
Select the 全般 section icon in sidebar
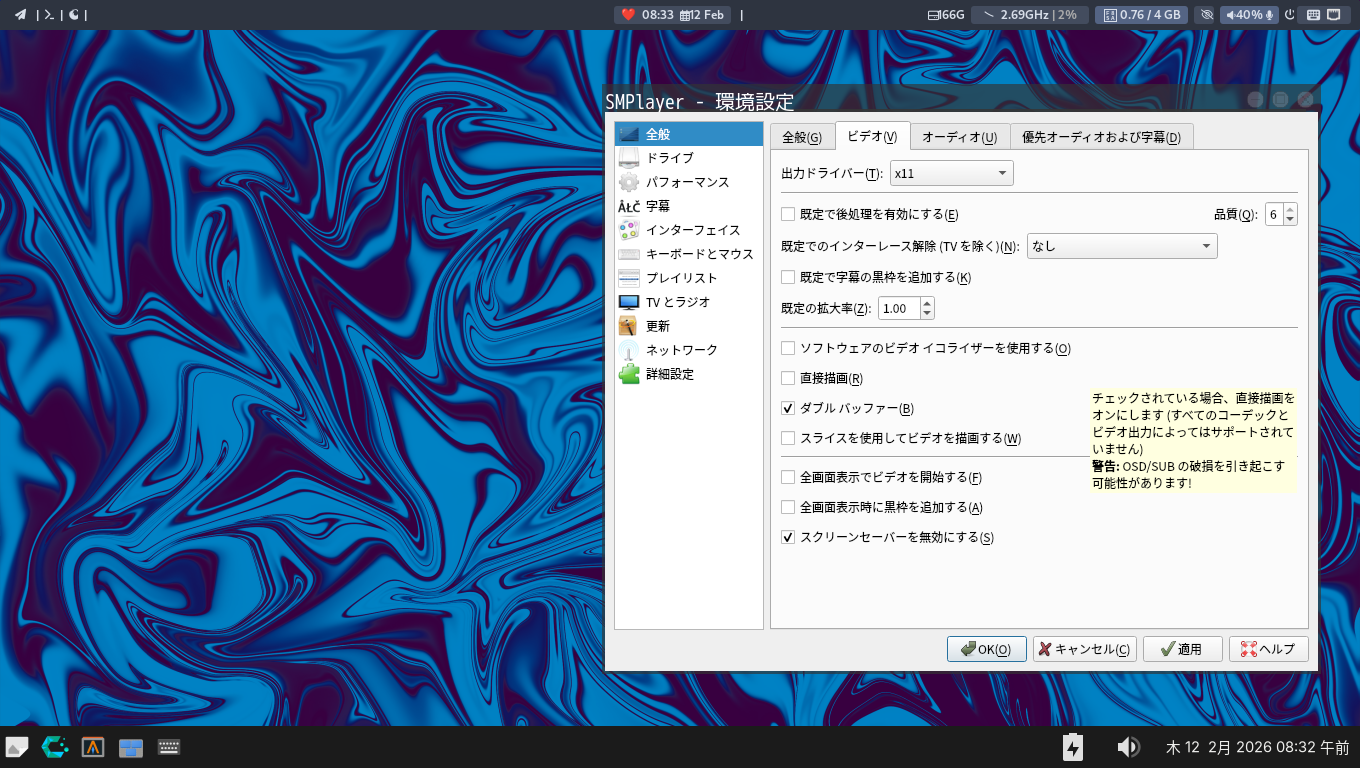[x=629, y=134]
